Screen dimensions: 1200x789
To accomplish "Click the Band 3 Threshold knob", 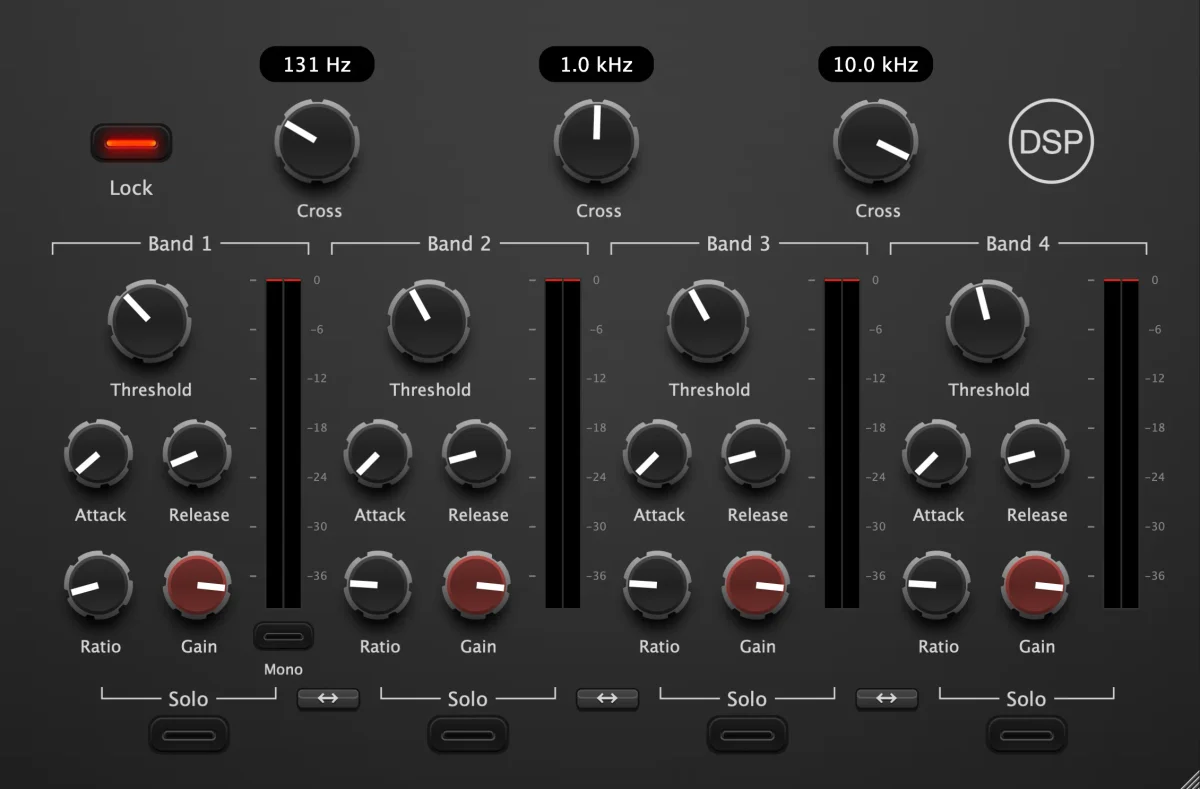I will pyautogui.click(x=708, y=322).
